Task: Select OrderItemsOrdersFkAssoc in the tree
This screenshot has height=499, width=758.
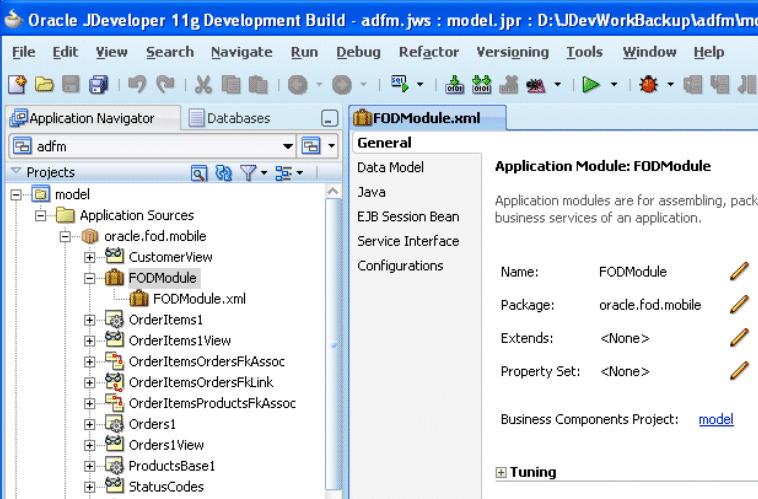Action: (x=207, y=362)
